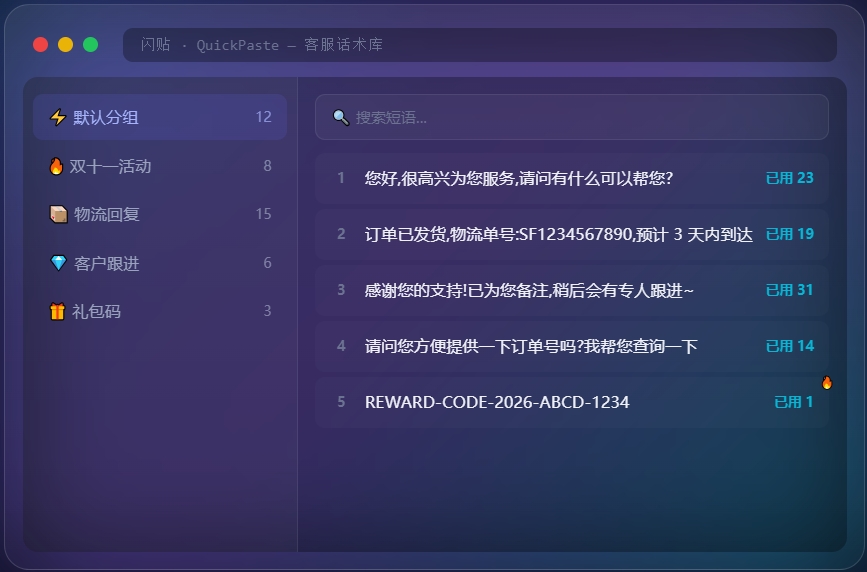867x572 pixels.
Task: Choose phrase 请问您方便提供一下订单号吗
Action: [x=572, y=346]
